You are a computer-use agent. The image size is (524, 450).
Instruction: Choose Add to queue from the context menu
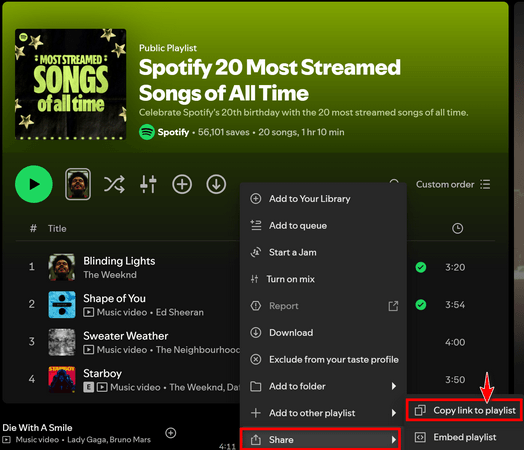[x=323, y=226]
